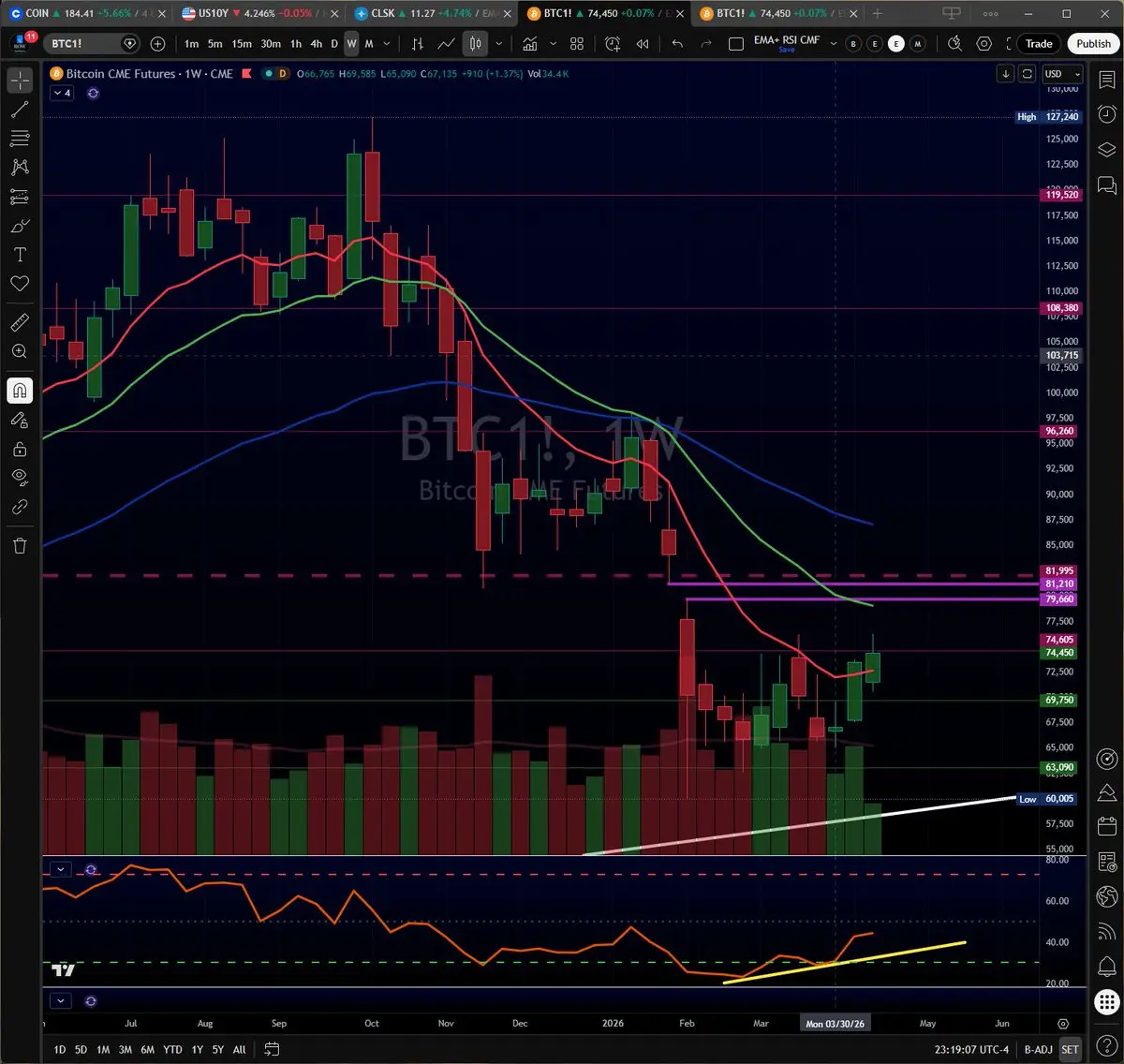Create an alert from the top toolbar
Screen dimensions: 1124x1064
(x=613, y=44)
